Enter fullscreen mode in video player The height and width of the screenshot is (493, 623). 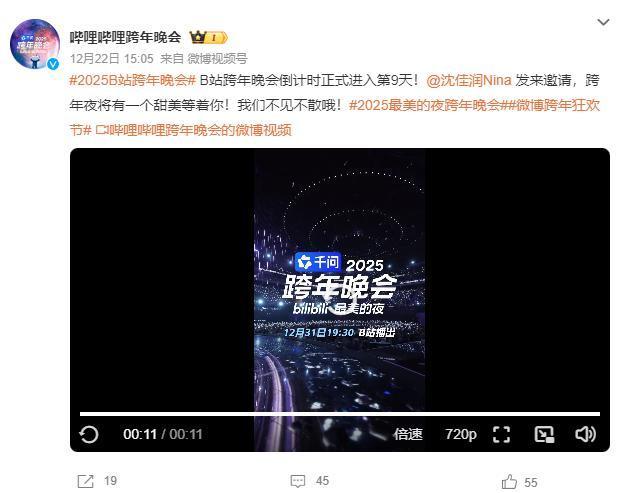[501, 434]
